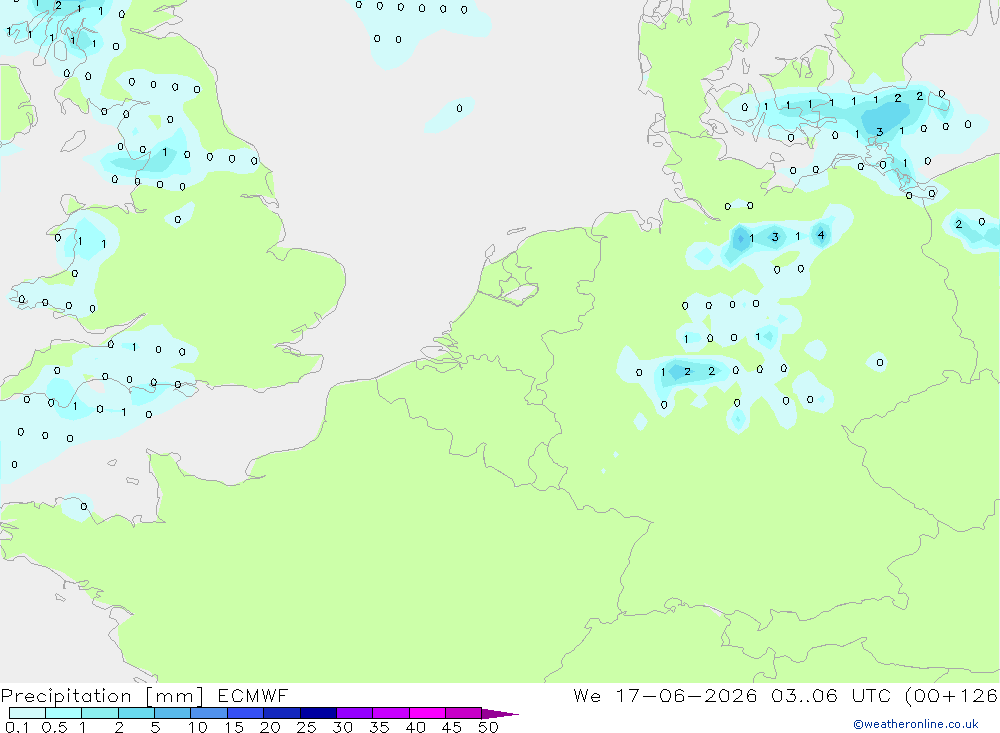
Task: Click the 'Precipitation [mm]' title text
Action: [102, 696]
